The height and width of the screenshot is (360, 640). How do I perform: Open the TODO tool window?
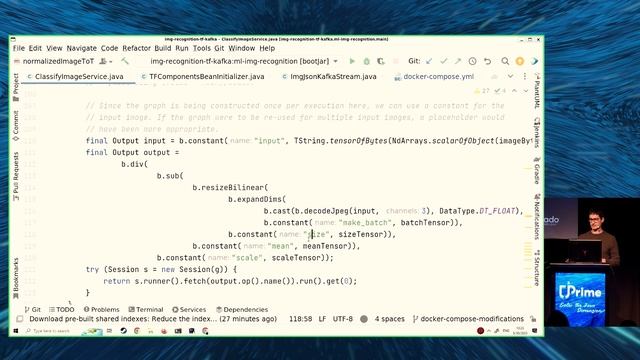click(x=62, y=309)
